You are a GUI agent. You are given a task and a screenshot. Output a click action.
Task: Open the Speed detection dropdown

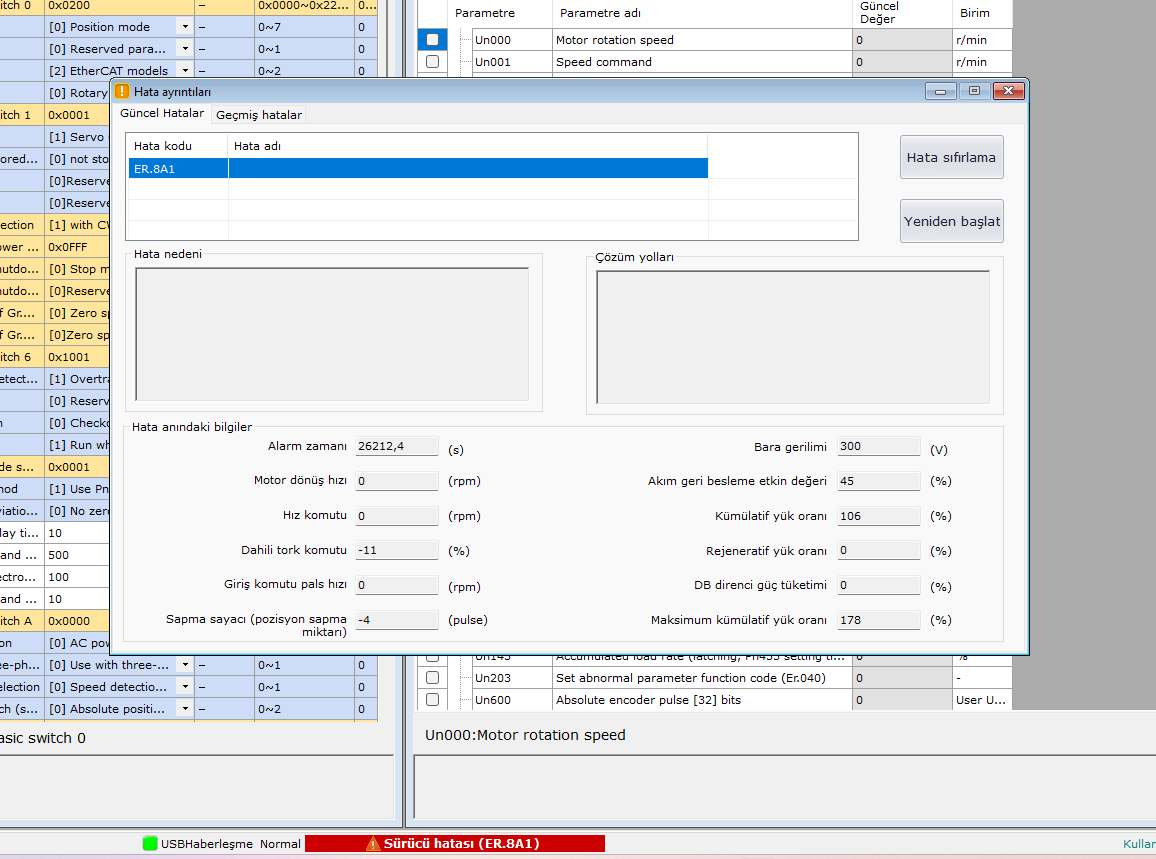point(185,687)
